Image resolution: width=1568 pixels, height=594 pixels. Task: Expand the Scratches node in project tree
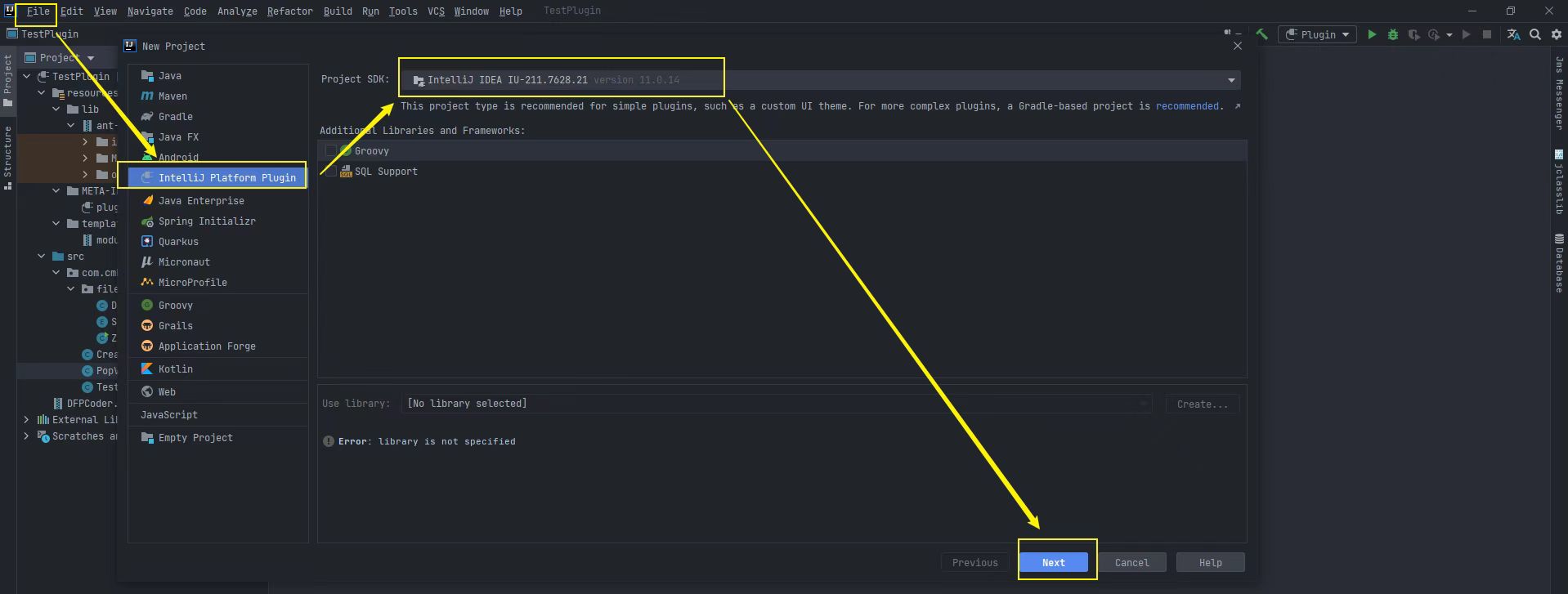27,435
